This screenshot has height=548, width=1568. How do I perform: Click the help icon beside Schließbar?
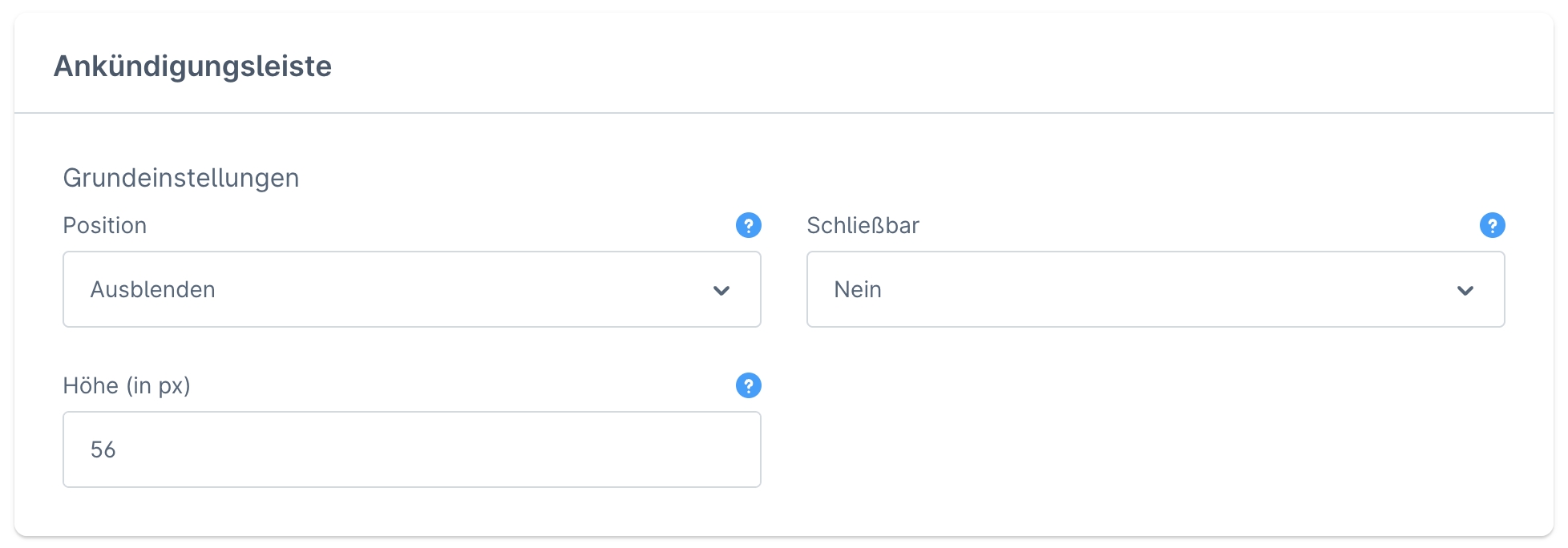[x=1492, y=225]
